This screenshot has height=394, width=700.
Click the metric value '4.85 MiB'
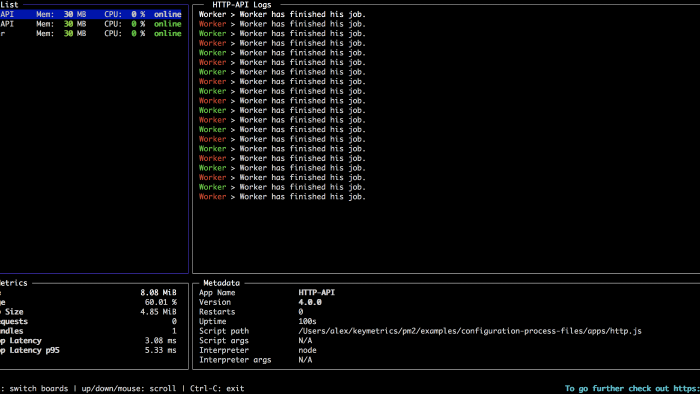158,312
